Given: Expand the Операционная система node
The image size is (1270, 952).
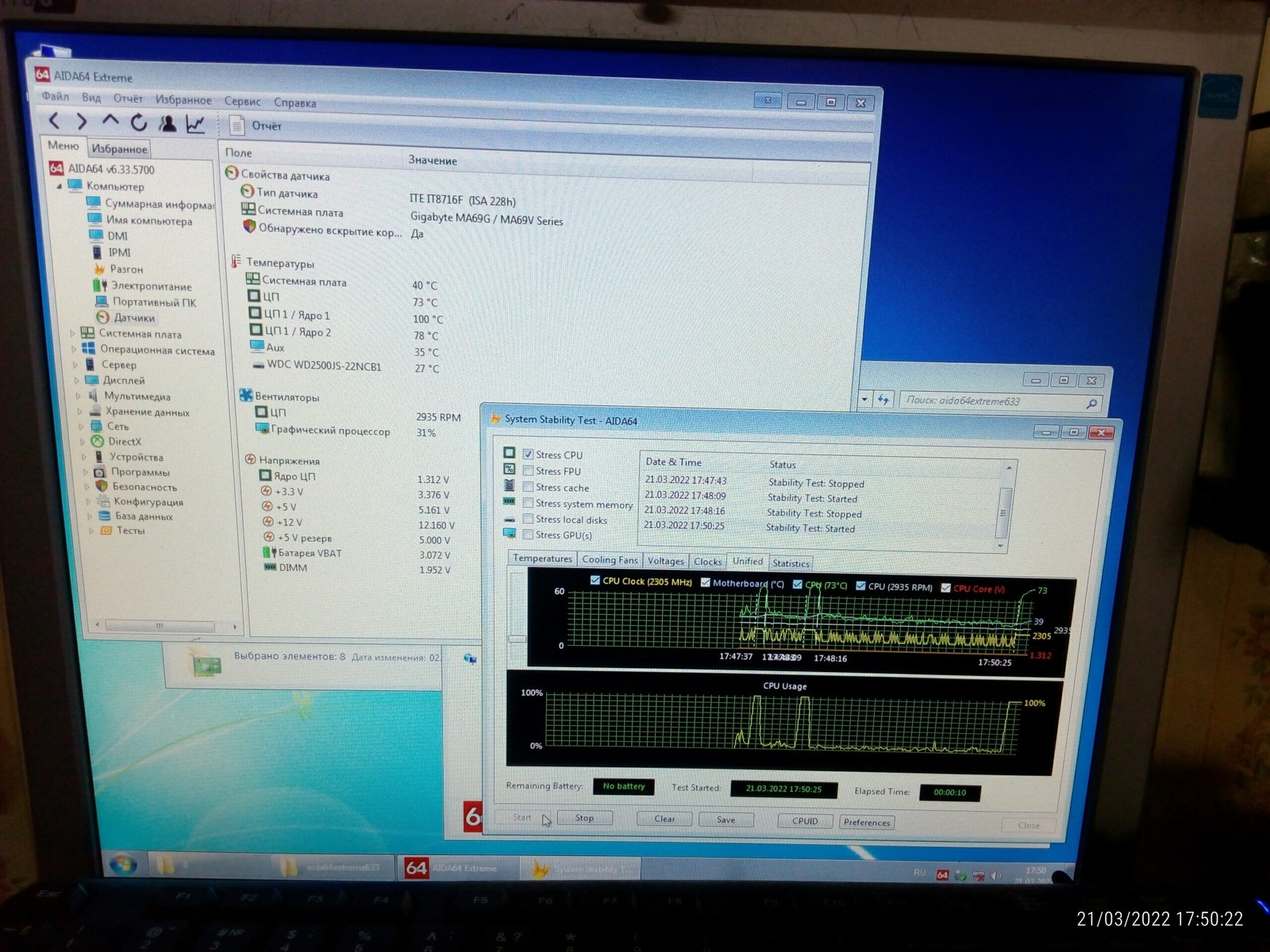Looking at the screenshot, I should coord(74,349).
